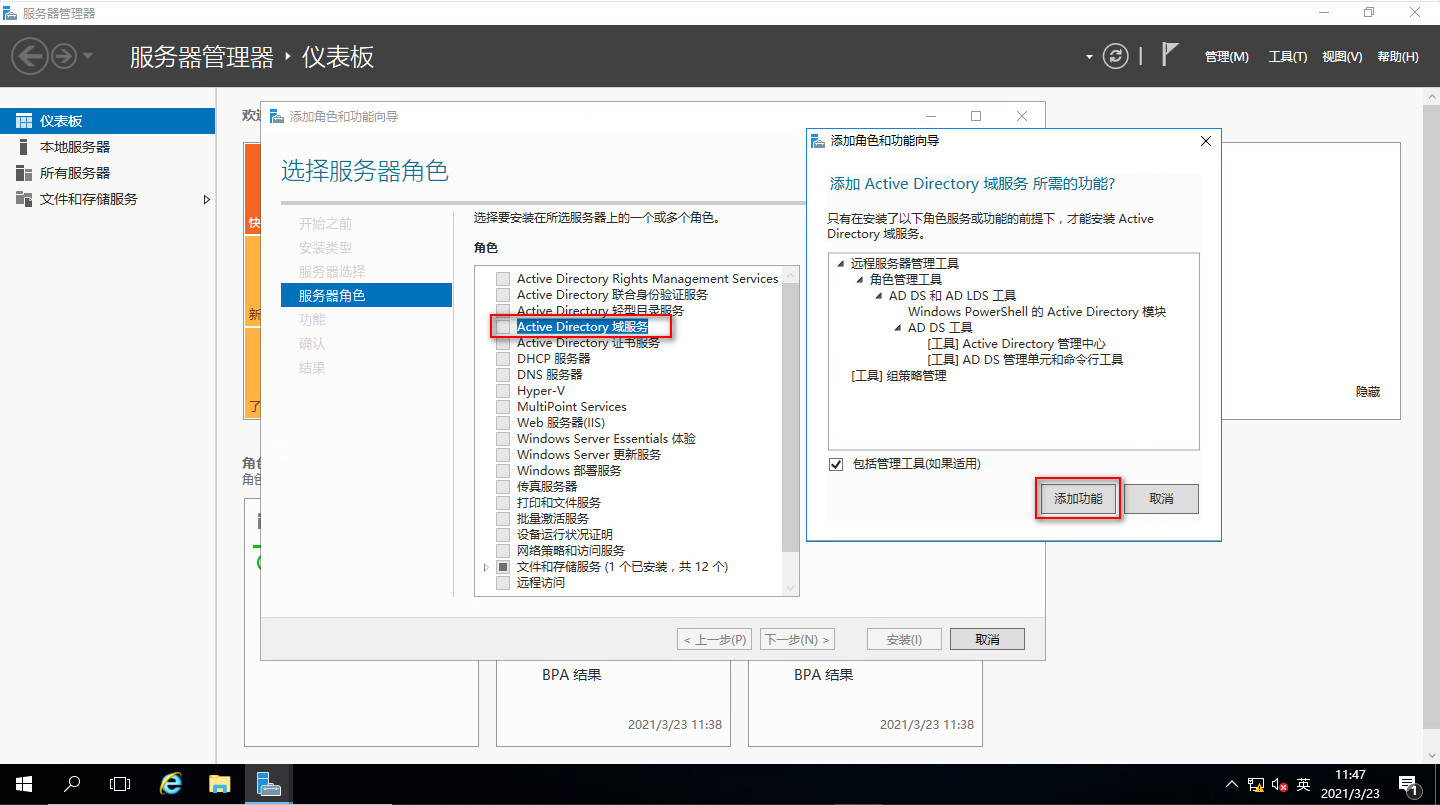The width and height of the screenshot is (1440, 805).
Task: Select Windows Server Essentials 体验 role text
Action: 606,439
